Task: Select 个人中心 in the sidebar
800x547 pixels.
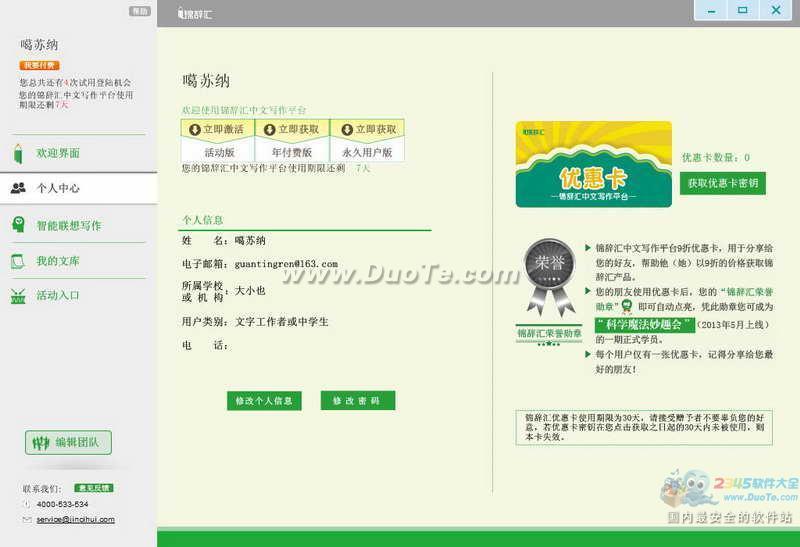Action: click(x=77, y=188)
